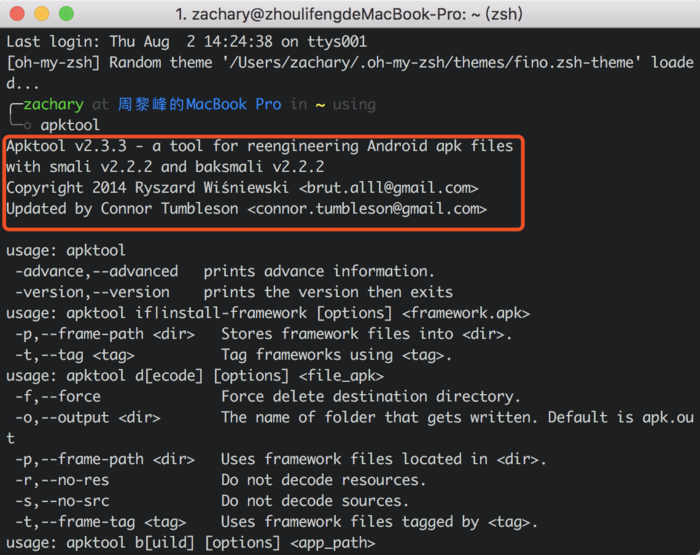Click the 'Last login: Thu Aug 2 14:24:38' line
The image size is (700, 555).
pos(187,42)
